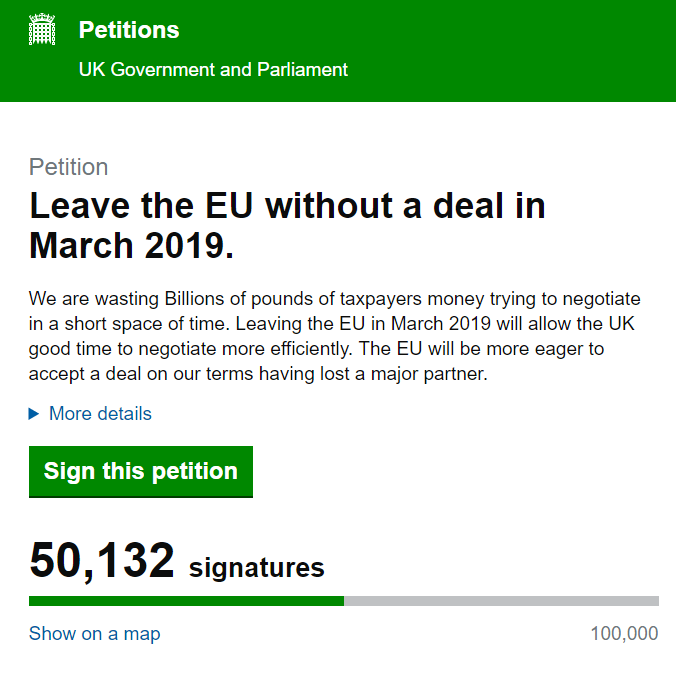Click the green filled part of signature progress bar

coord(186,601)
